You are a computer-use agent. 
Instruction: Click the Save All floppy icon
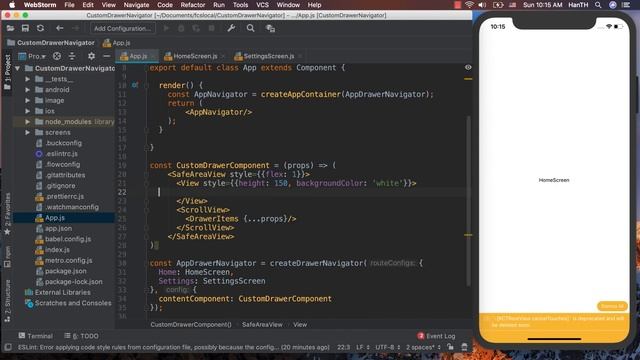pos(25,28)
